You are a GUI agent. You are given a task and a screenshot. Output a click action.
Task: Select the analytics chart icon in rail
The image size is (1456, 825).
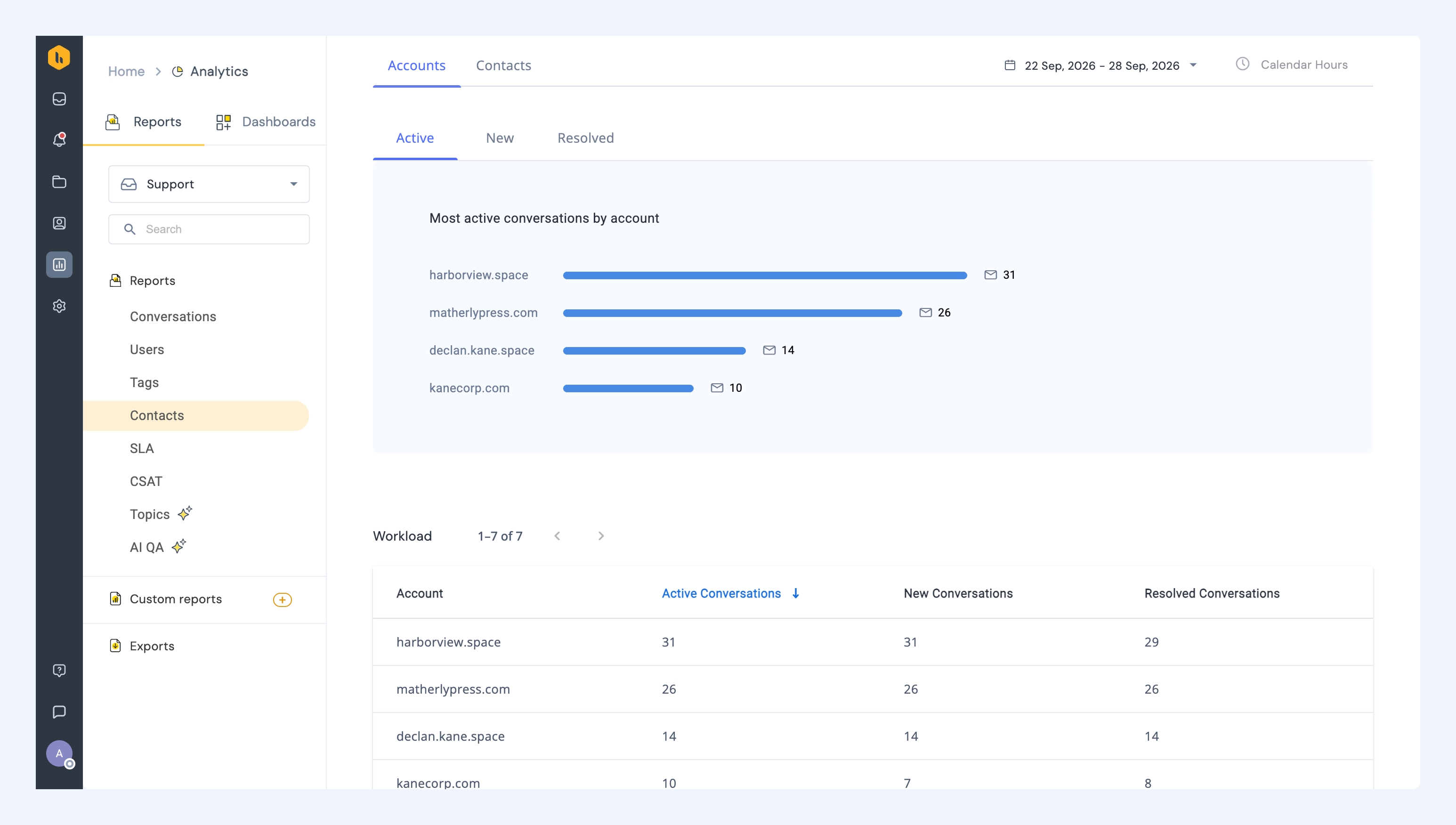click(59, 265)
